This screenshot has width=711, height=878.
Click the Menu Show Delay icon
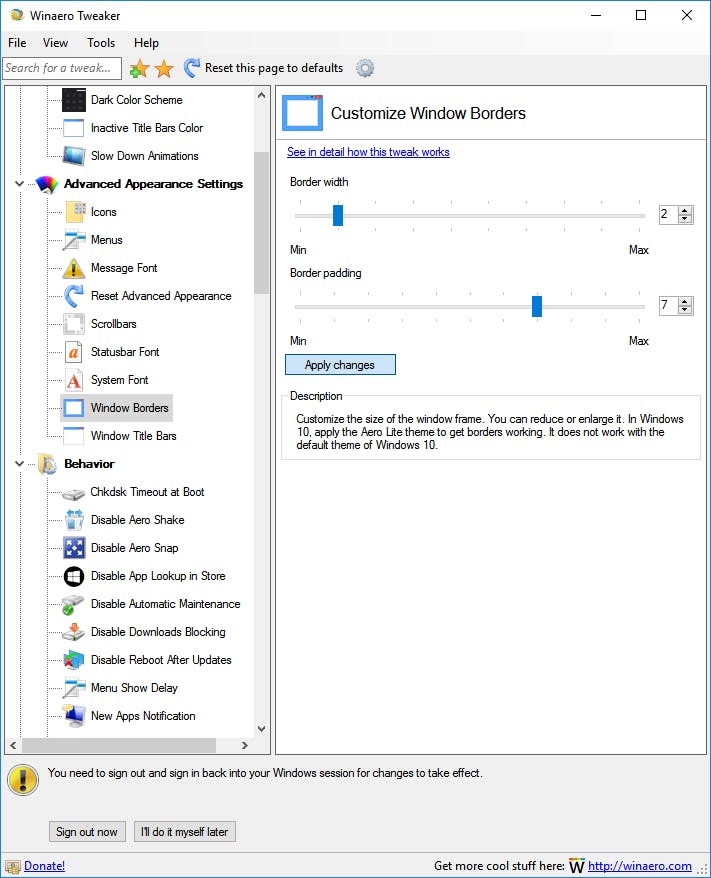click(x=74, y=688)
